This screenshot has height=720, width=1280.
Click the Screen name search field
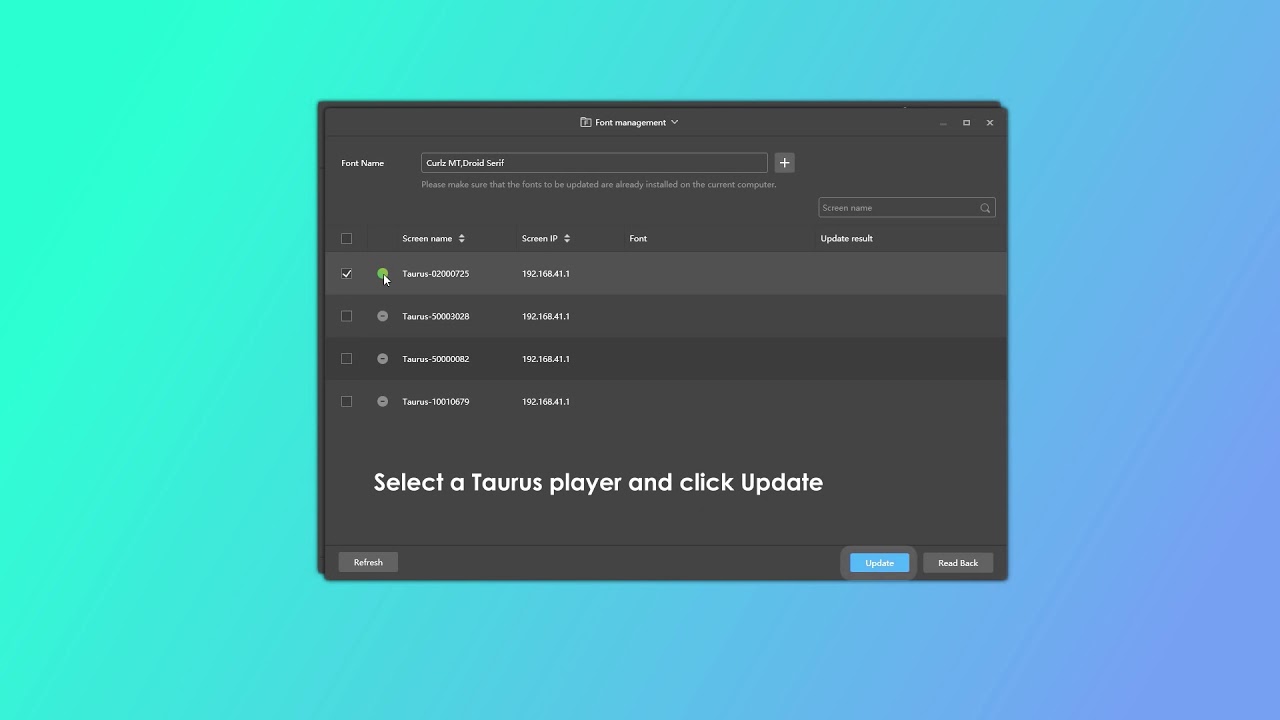[906, 208]
